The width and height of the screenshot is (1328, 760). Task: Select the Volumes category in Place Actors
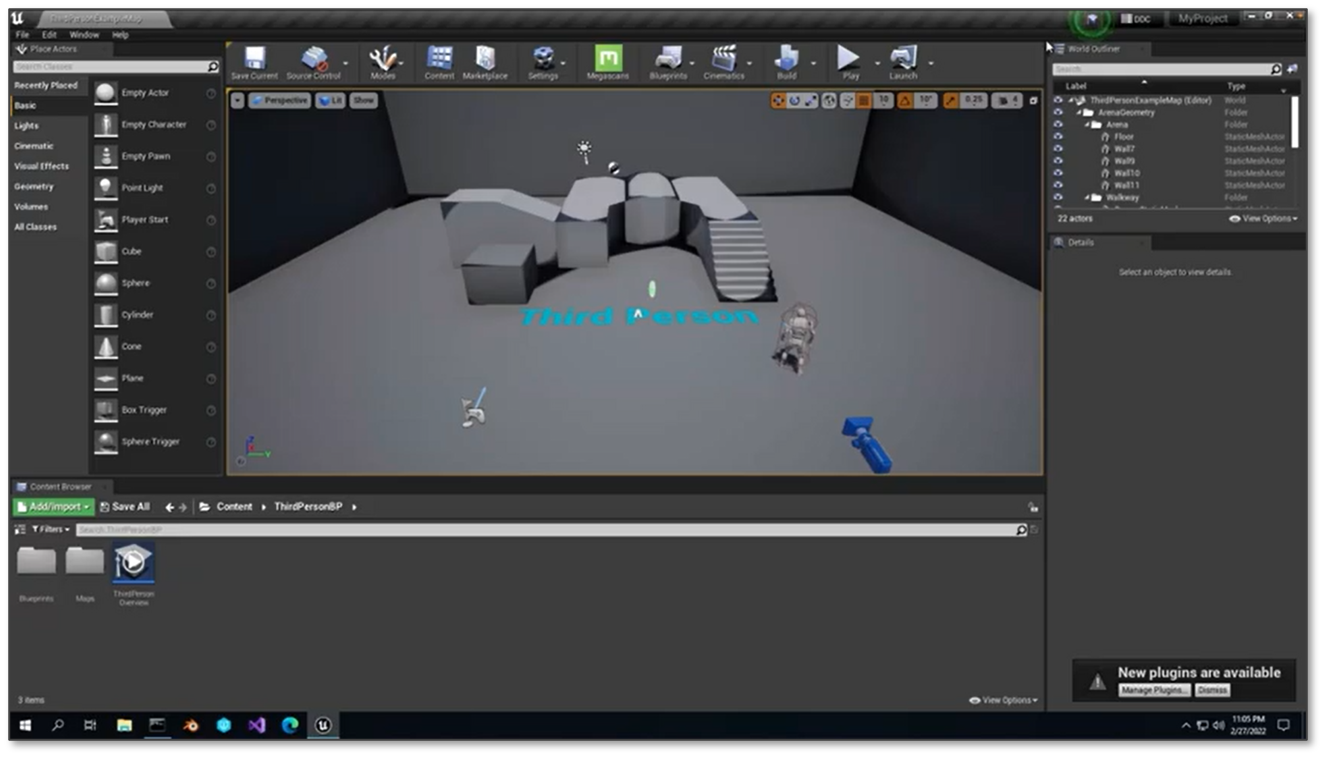coord(31,207)
